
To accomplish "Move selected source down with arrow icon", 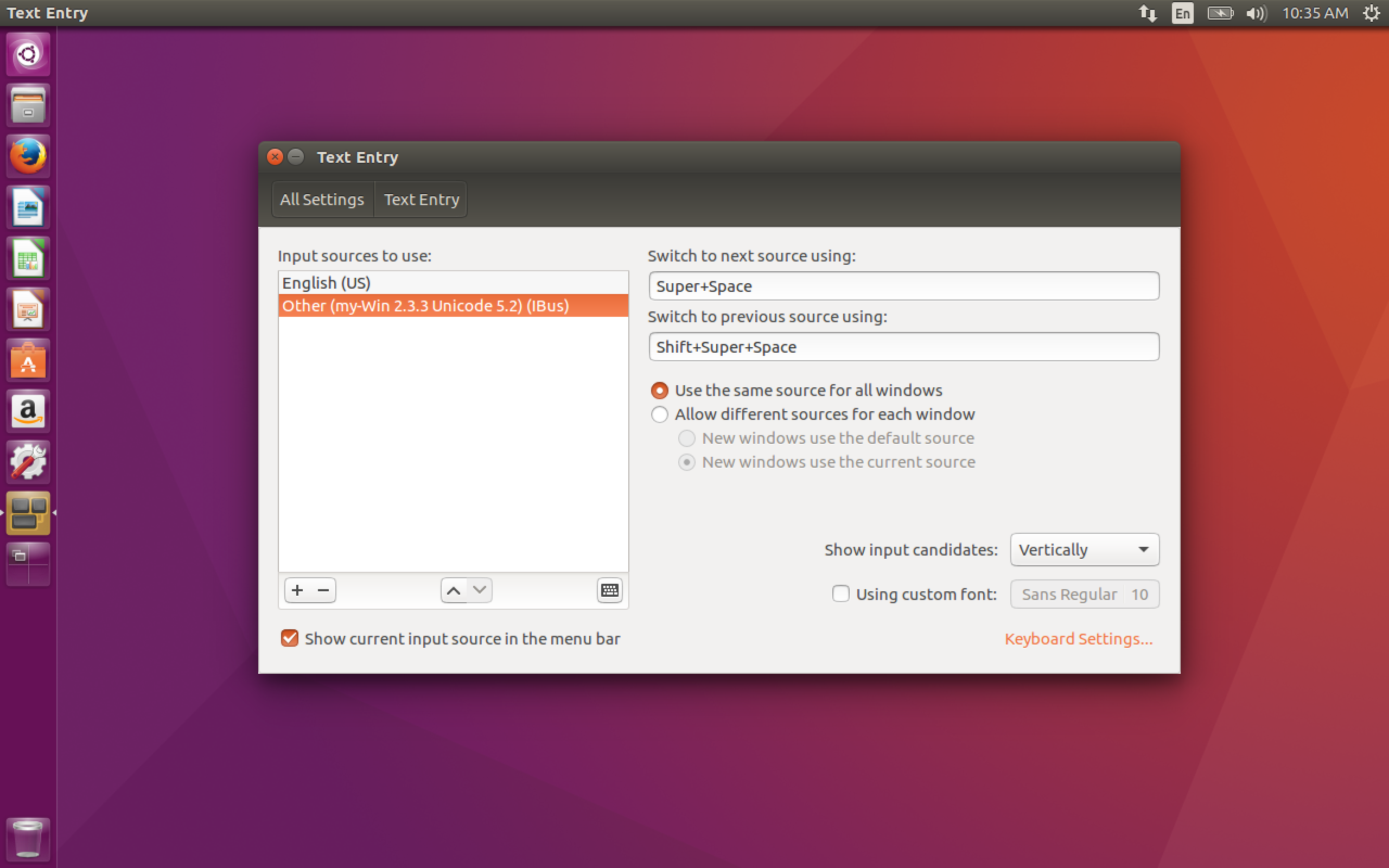I will [480, 590].
